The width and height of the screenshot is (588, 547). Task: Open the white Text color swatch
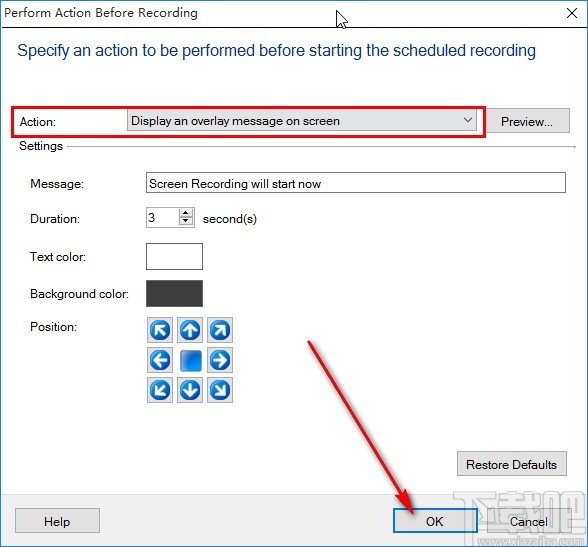174,256
